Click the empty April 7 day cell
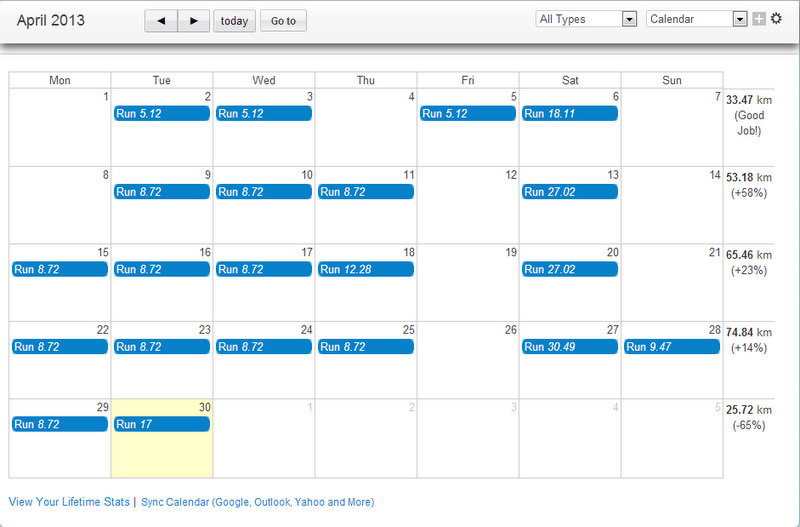This screenshot has width=800, height=527. [671, 135]
